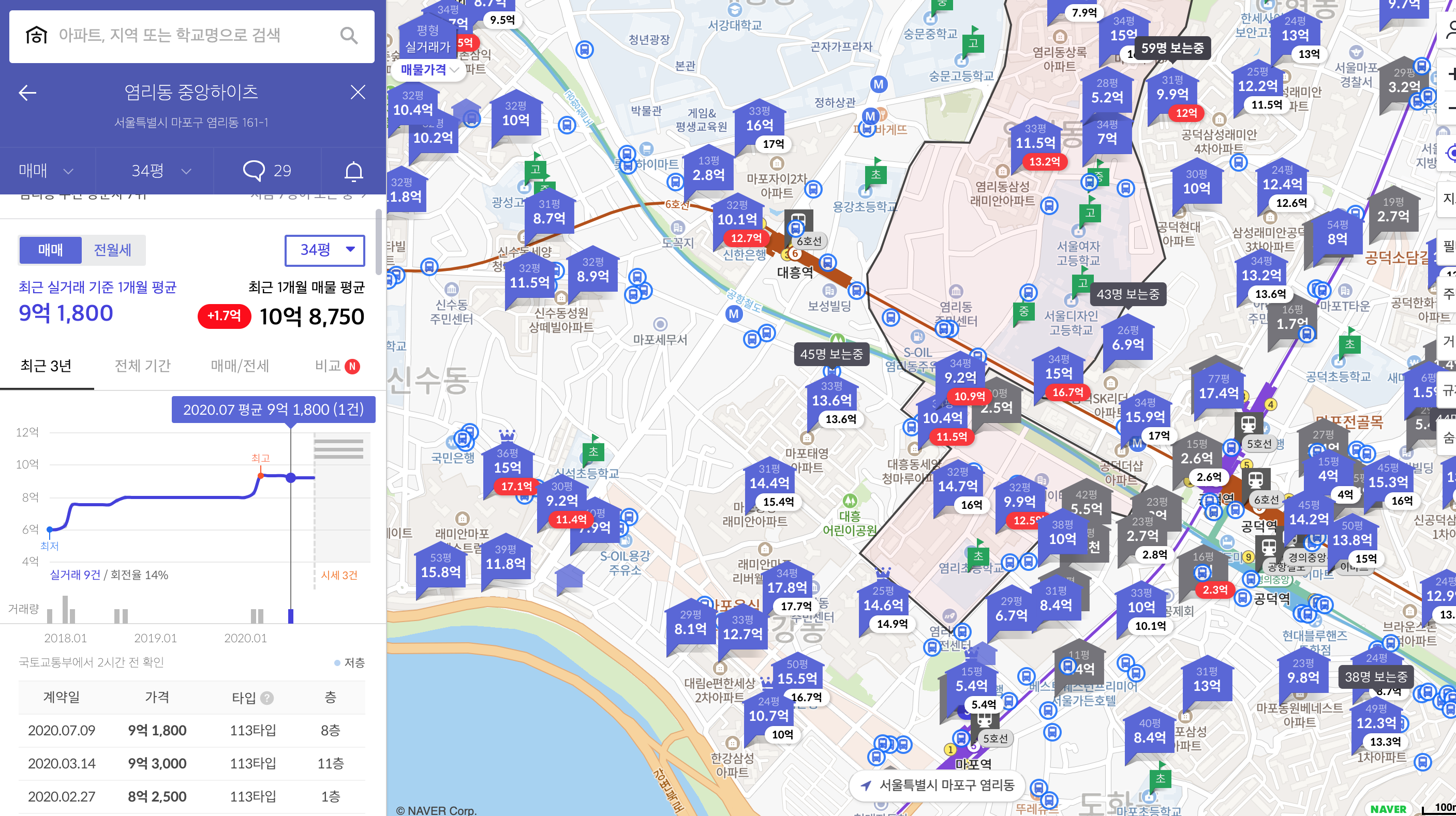Click the search magnifier icon
1456x816 pixels.
(x=349, y=36)
